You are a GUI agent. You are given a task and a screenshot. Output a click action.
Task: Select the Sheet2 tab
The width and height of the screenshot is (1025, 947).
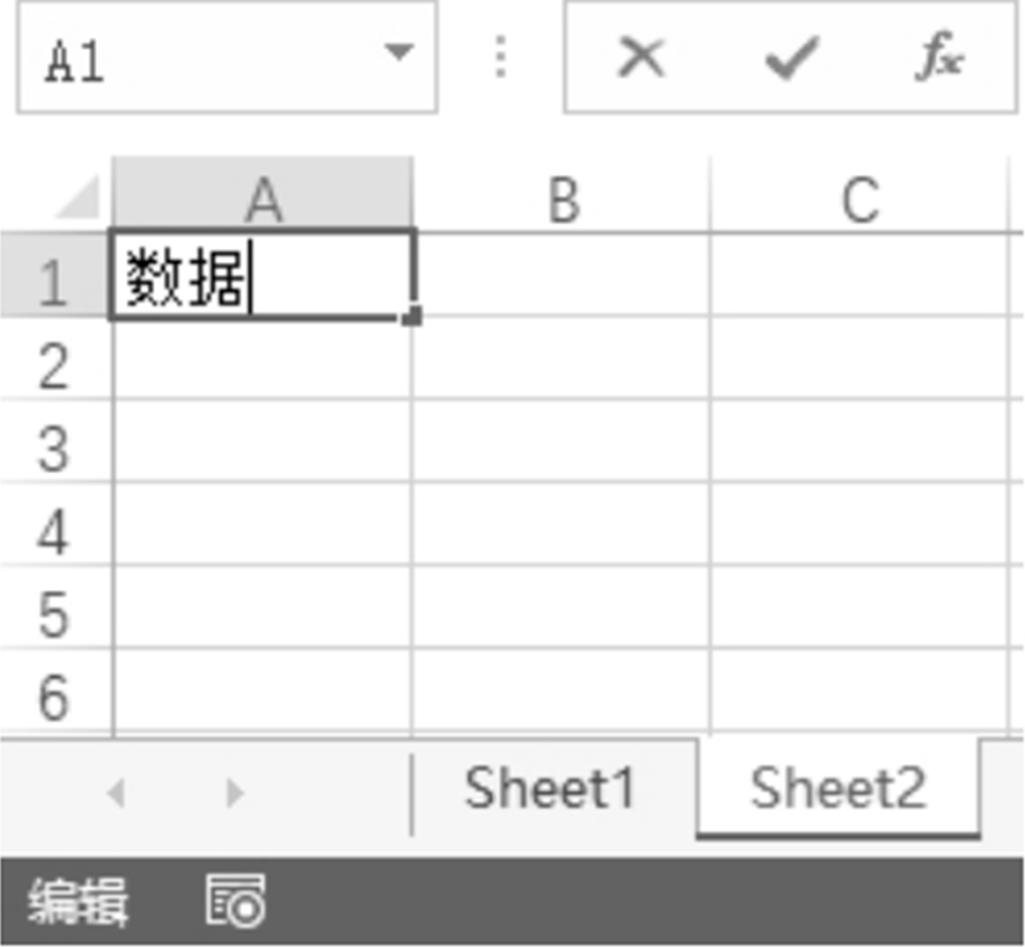click(x=838, y=789)
